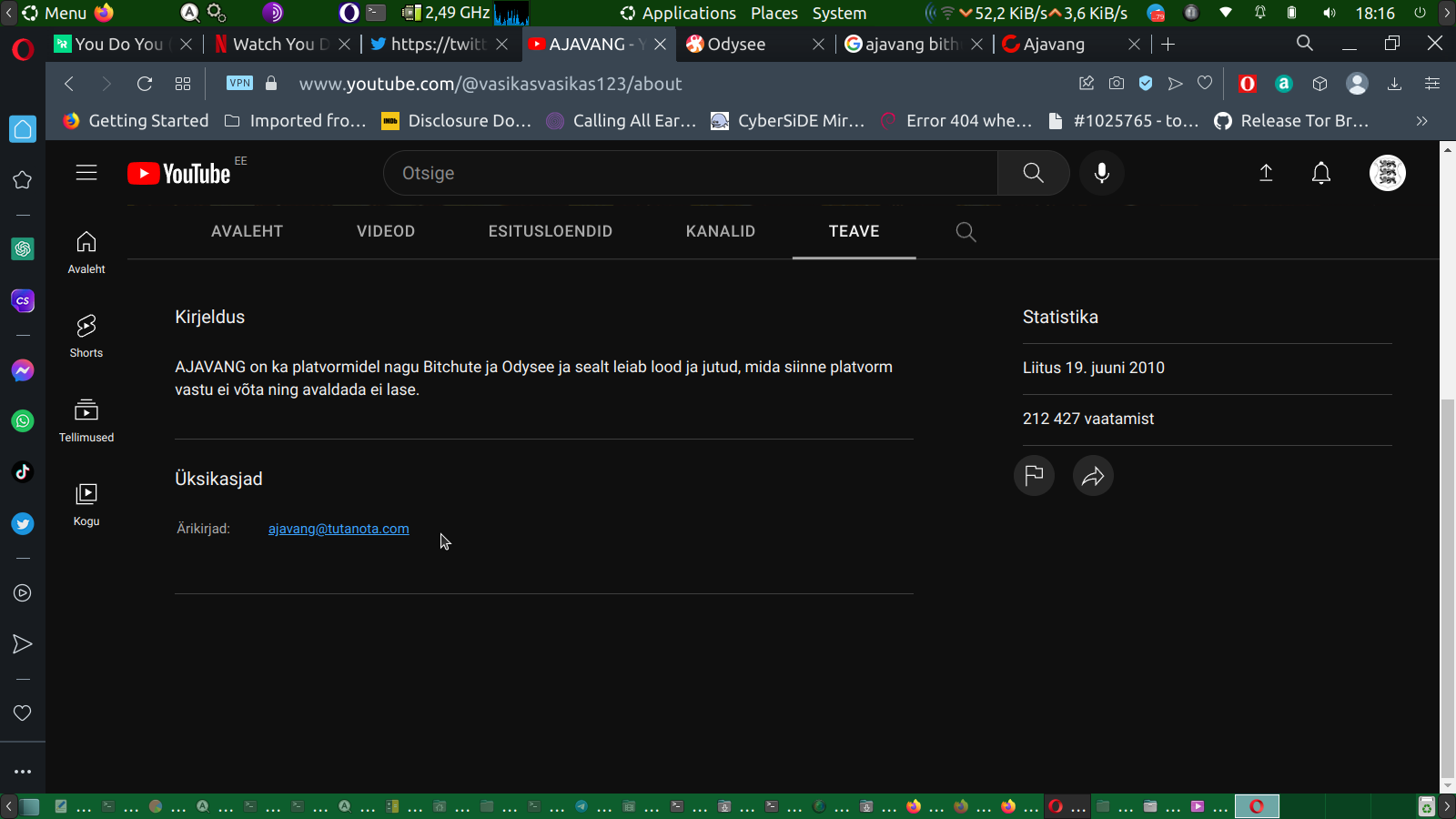Open bookmarks star in the Opera sidebar
This screenshot has height=819, width=1456.
[23, 180]
